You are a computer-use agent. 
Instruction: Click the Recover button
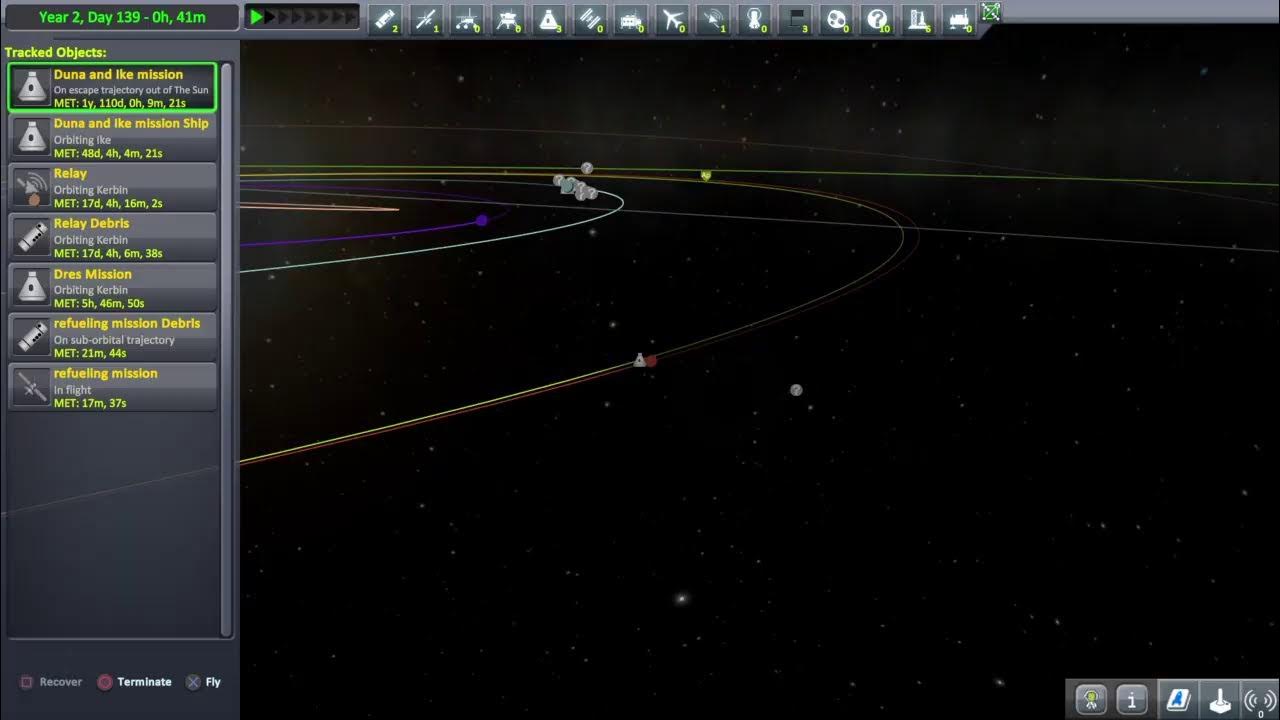pyautogui.click(x=51, y=682)
